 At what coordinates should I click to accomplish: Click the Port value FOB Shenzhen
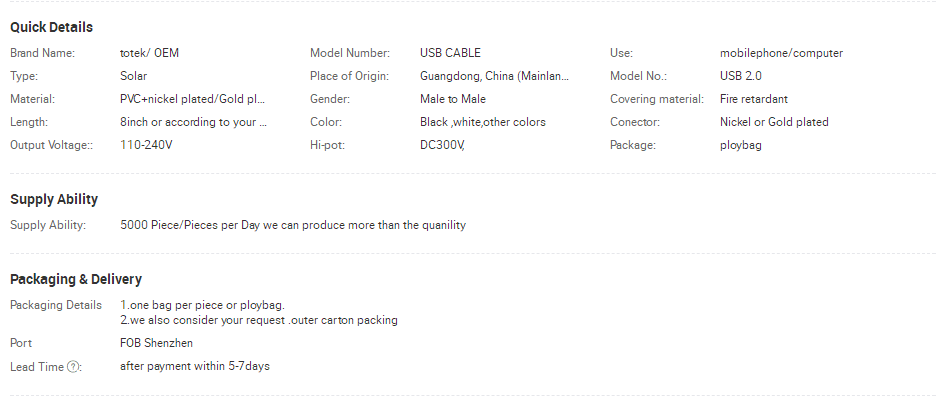pos(156,343)
